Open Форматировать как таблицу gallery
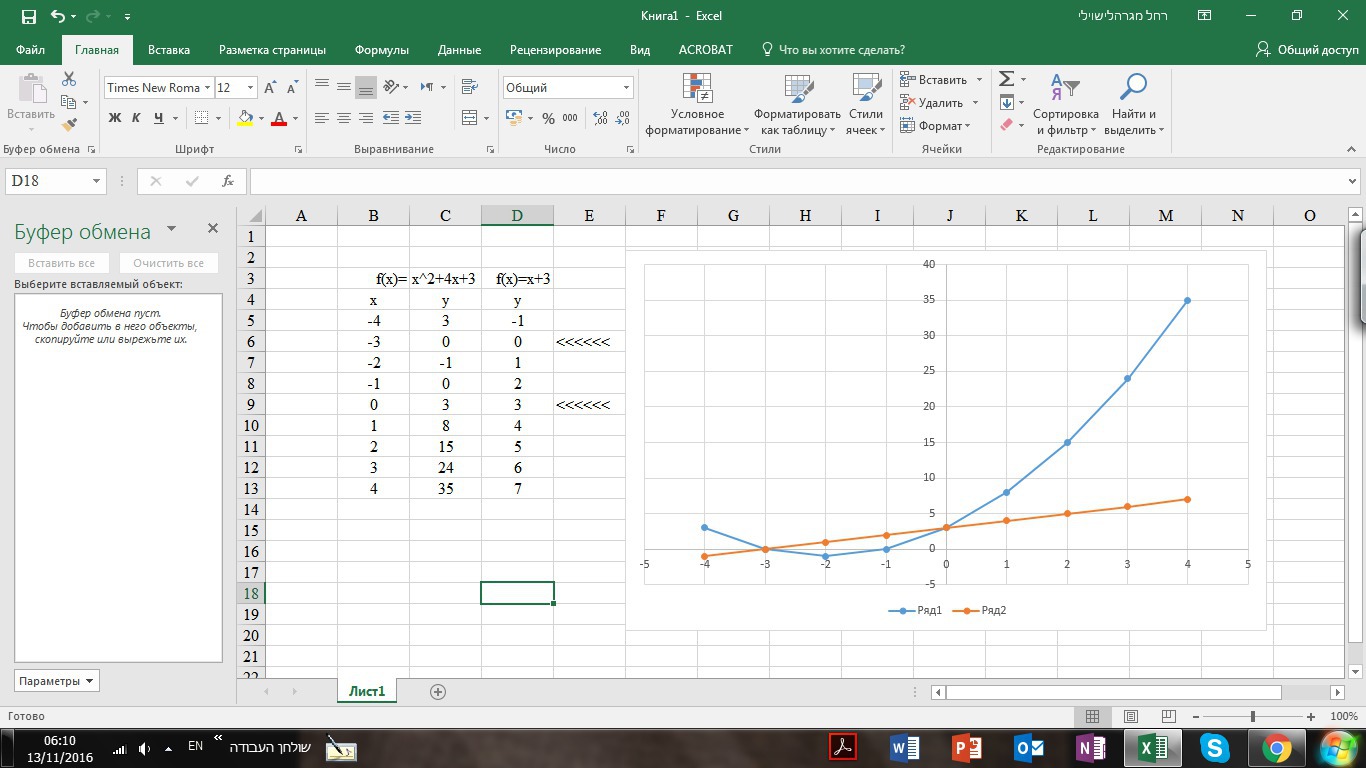Image resolution: width=1366 pixels, height=768 pixels. tap(797, 104)
